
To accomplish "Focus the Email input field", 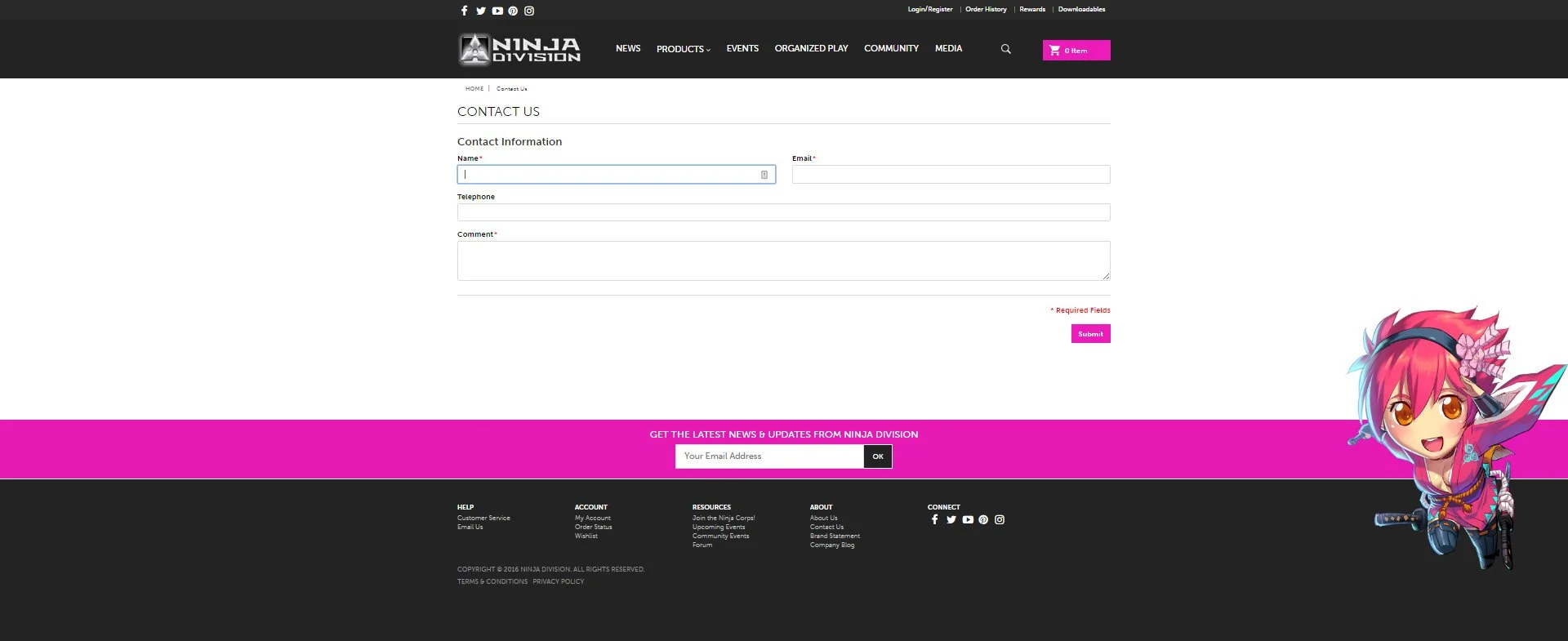I will (951, 175).
